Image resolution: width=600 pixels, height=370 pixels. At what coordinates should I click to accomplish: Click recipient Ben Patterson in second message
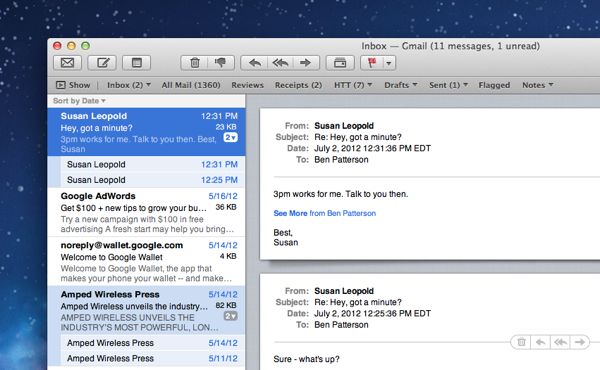coord(341,325)
